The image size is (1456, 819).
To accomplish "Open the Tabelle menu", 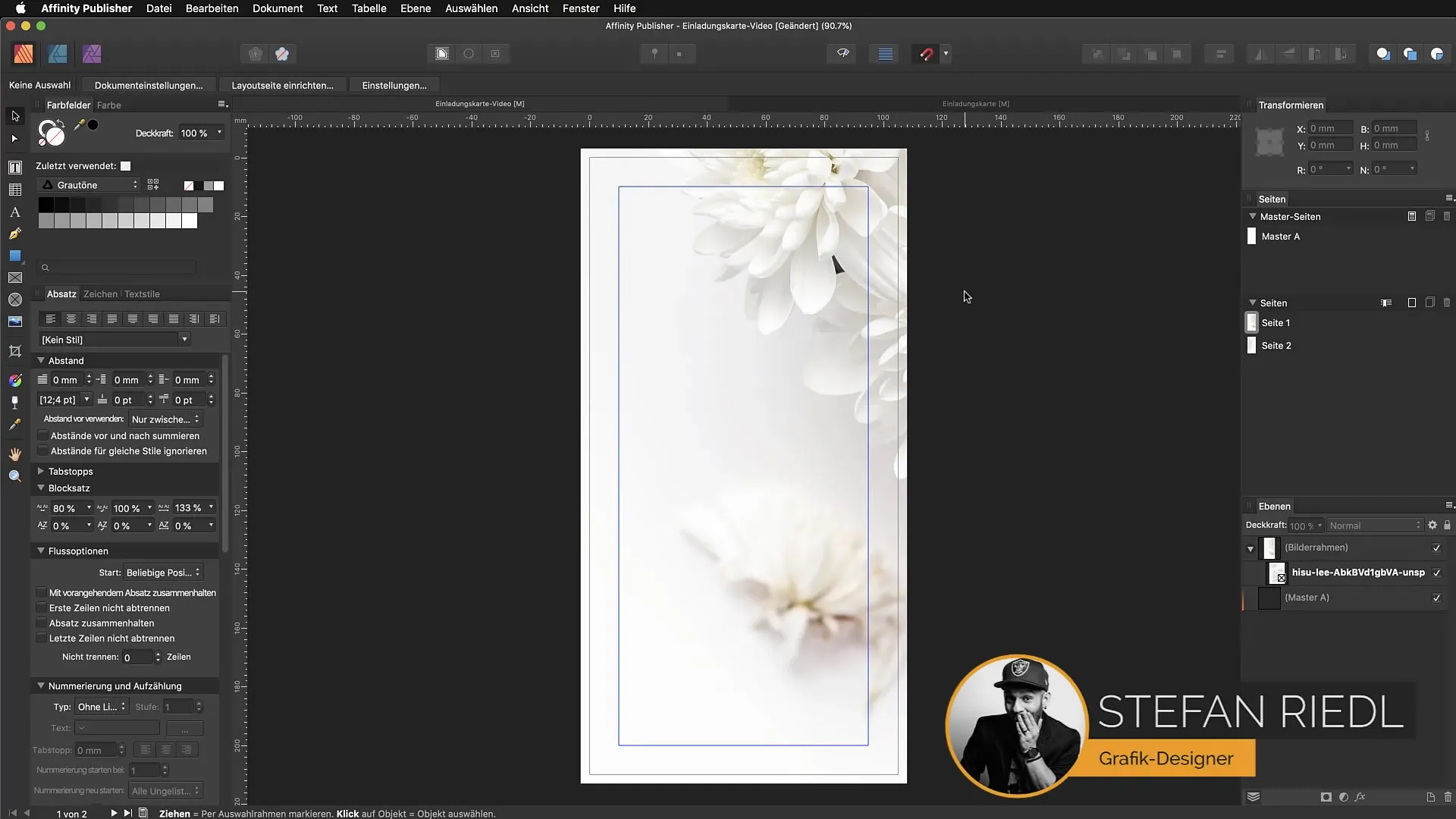I will [x=369, y=8].
